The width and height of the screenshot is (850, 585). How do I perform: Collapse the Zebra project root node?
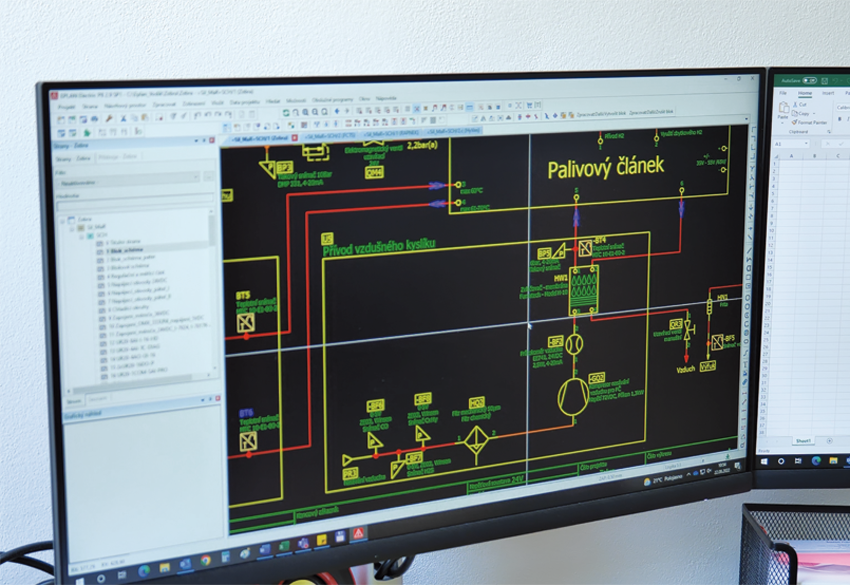(x=63, y=220)
